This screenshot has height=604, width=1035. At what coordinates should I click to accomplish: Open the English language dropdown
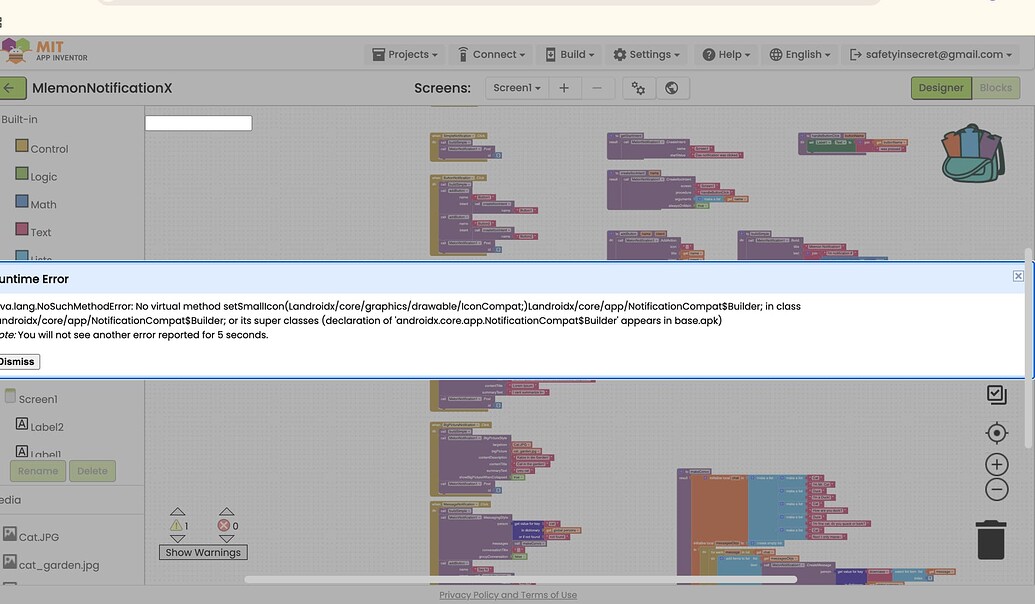[x=800, y=55]
